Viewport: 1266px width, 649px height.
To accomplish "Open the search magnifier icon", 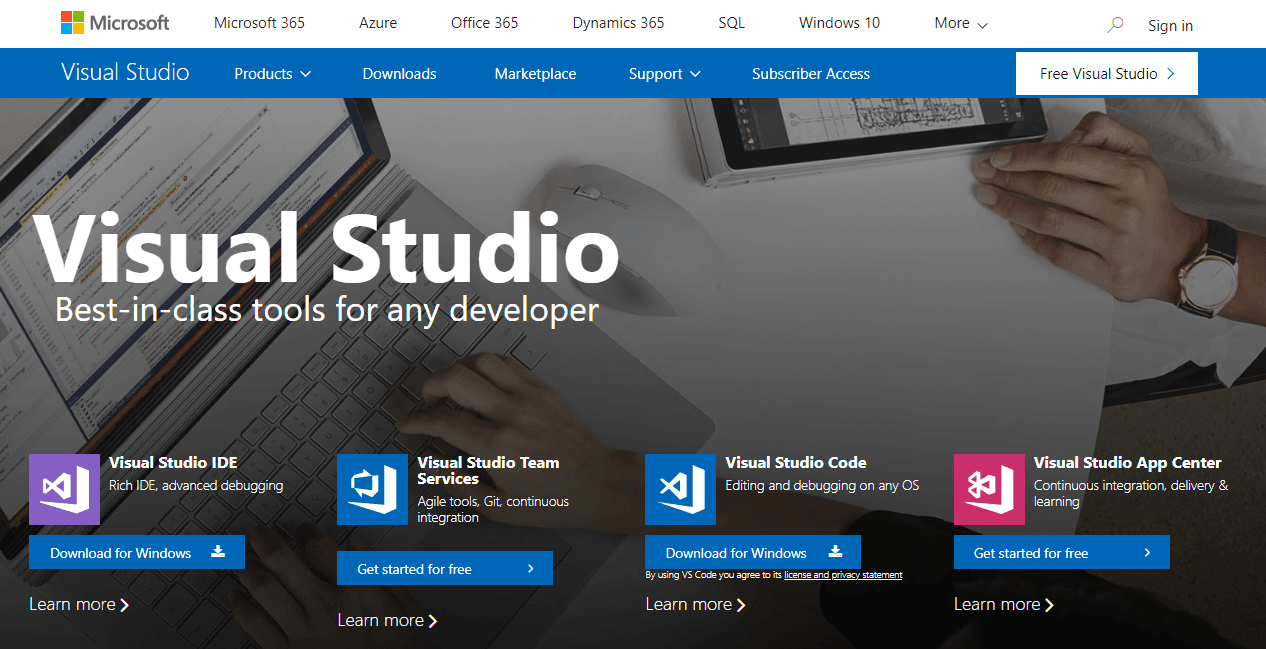I will pos(1115,24).
